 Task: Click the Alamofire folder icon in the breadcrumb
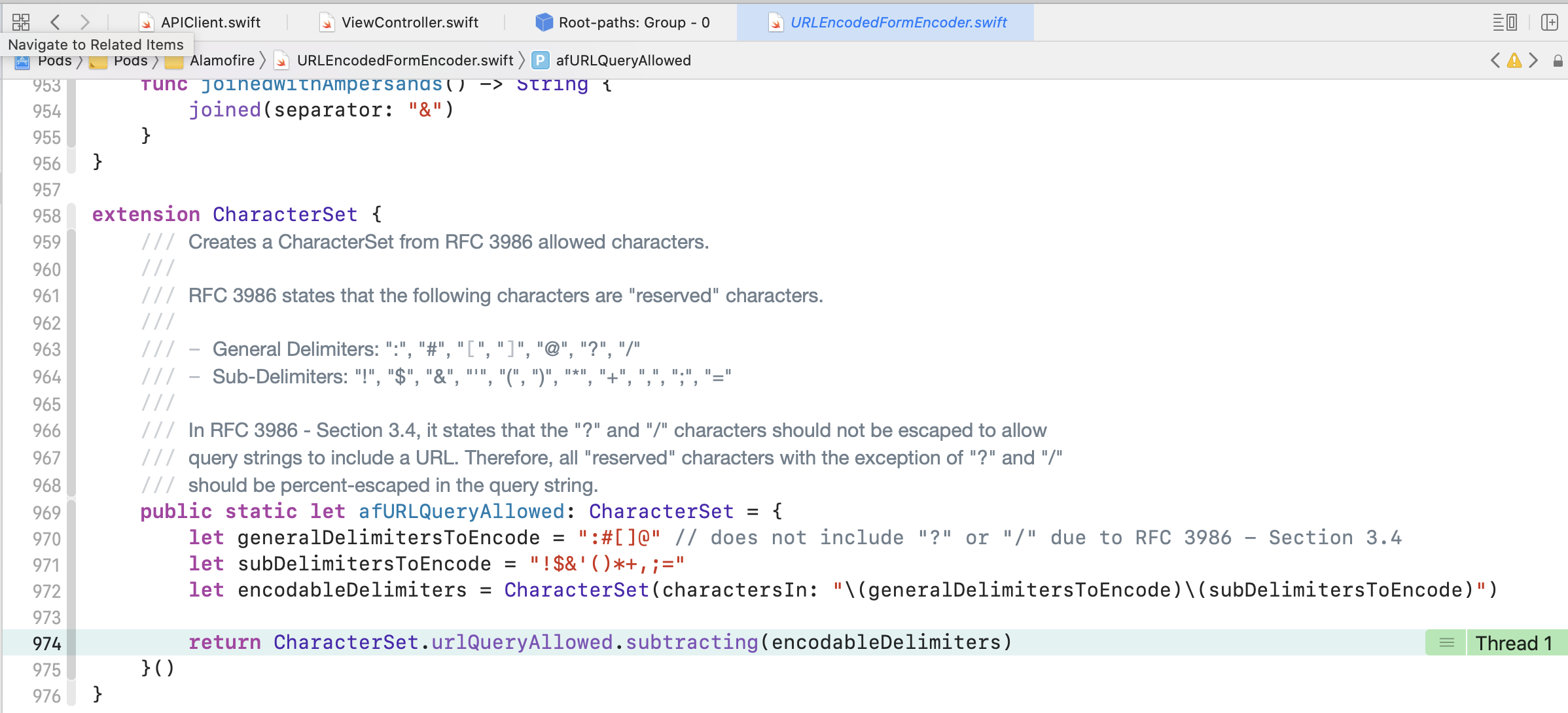[173, 60]
